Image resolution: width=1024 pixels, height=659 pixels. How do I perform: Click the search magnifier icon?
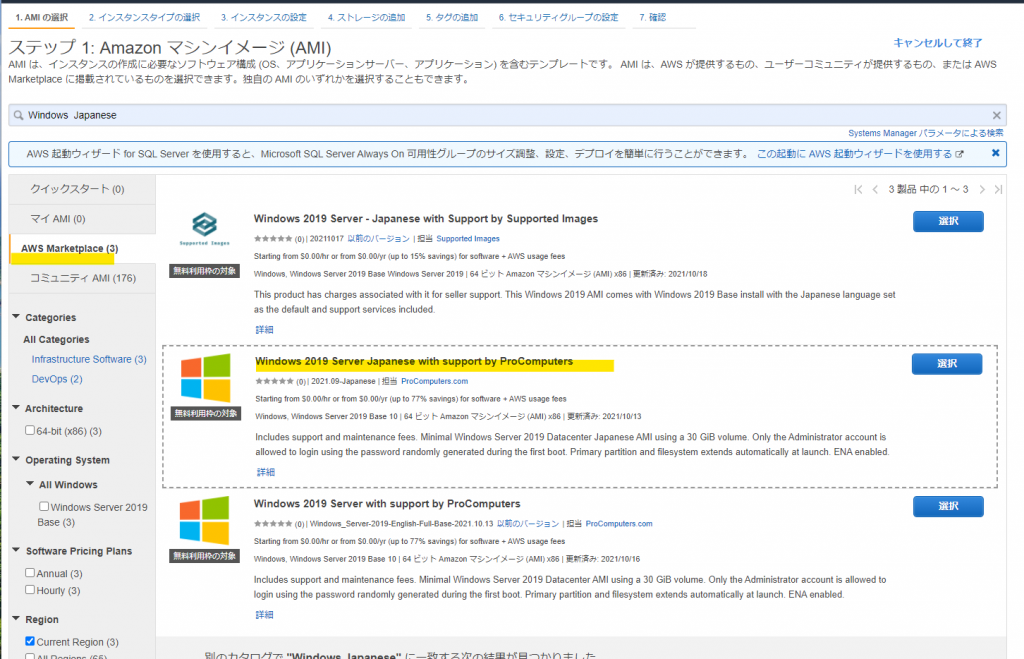(x=18, y=115)
